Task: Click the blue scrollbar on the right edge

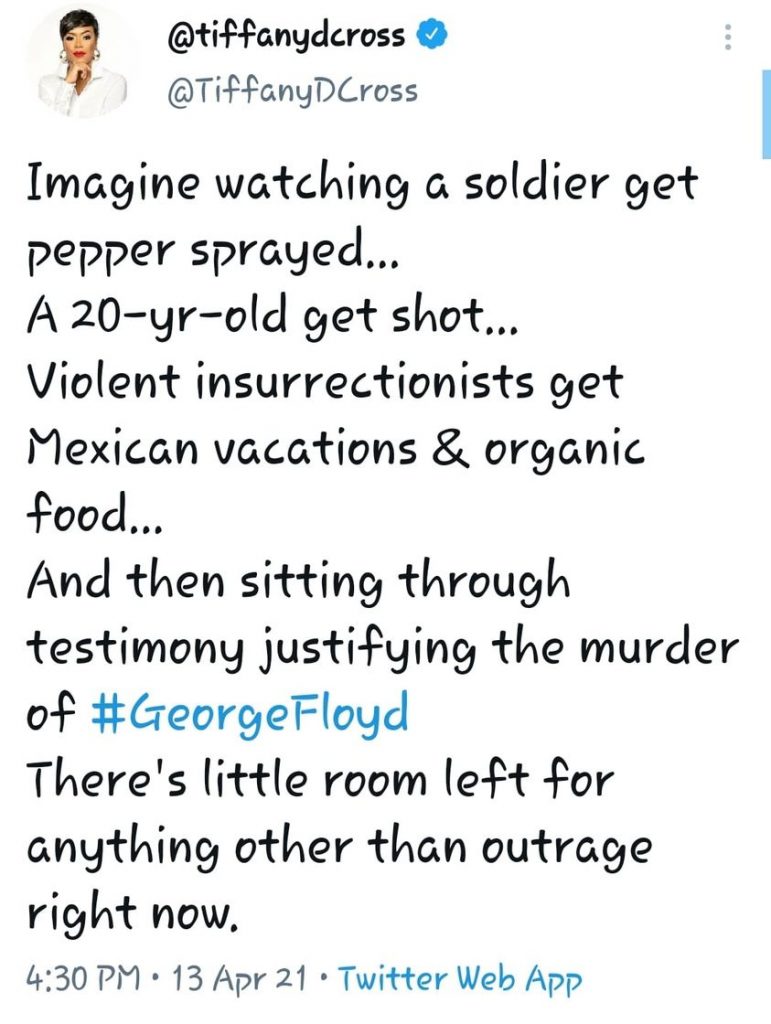Action: pyautogui.click(x=765, y=115)
